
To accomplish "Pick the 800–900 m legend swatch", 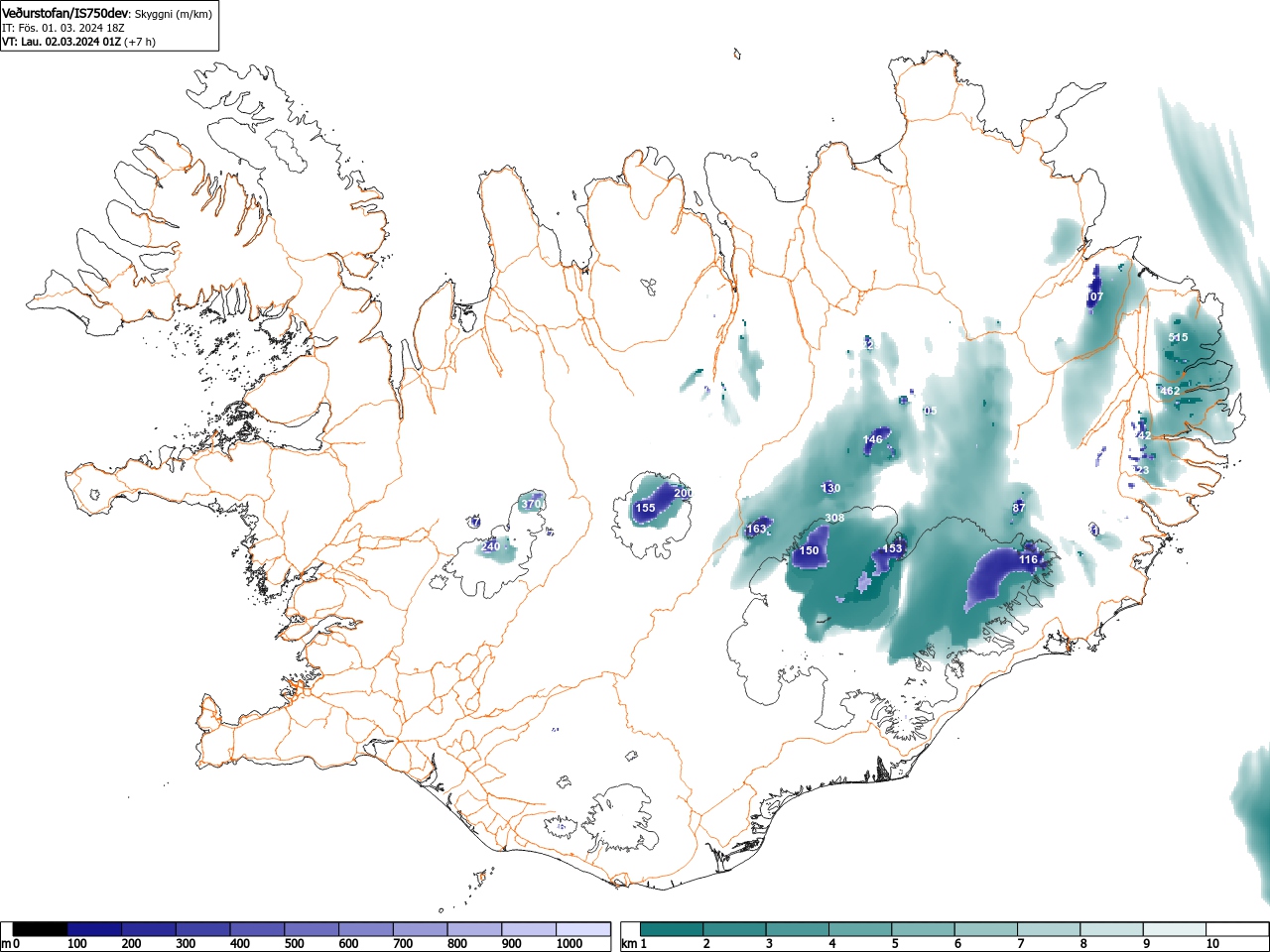I will [474, 929].
